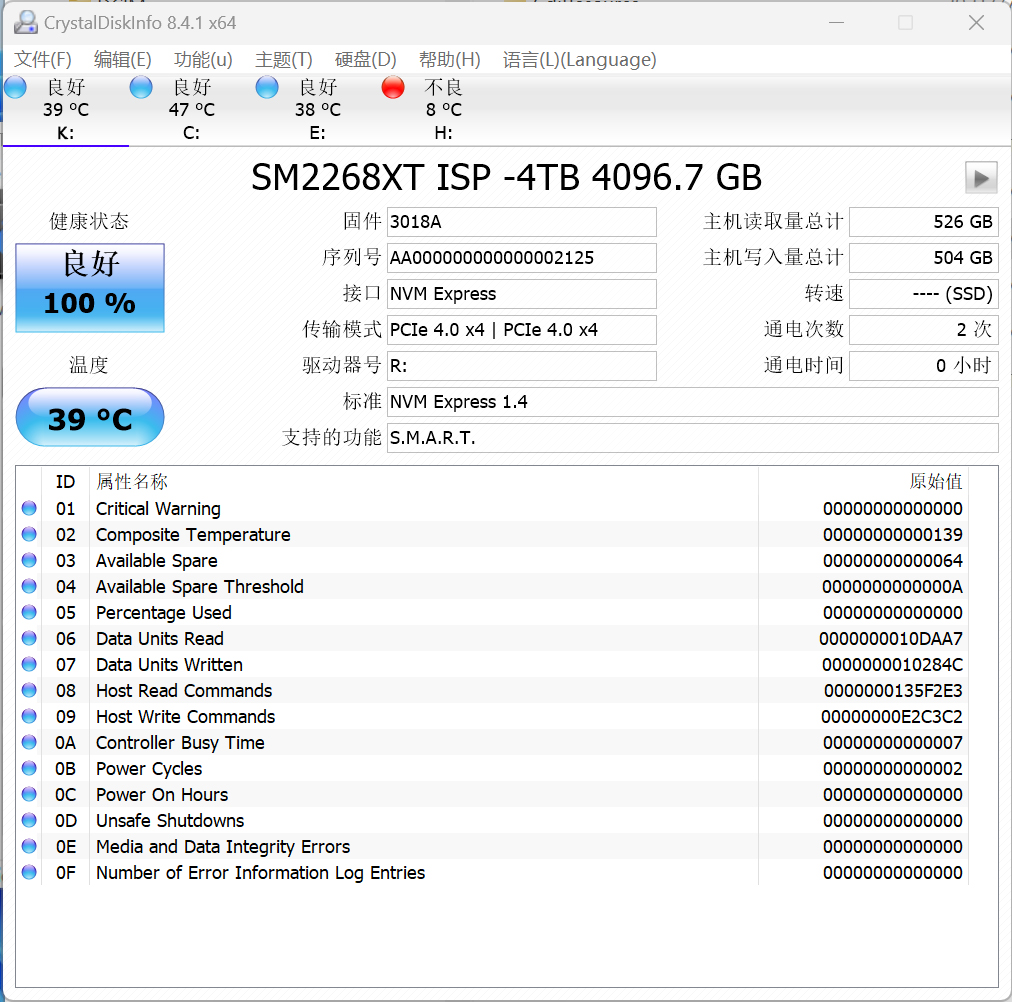Click the next disk arrow button

click(980, 178)
